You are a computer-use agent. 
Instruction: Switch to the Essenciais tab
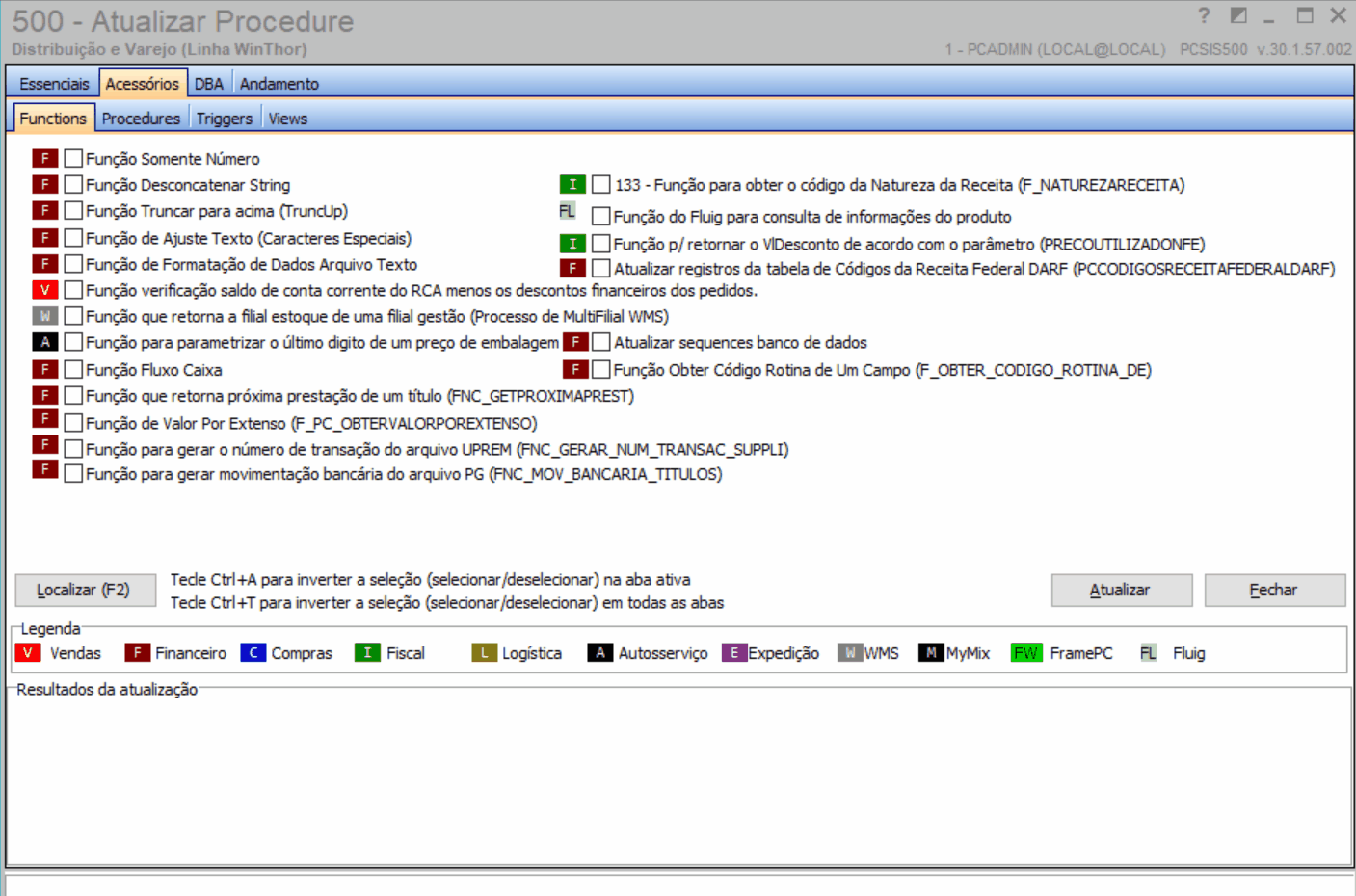(x=54, y=84)
